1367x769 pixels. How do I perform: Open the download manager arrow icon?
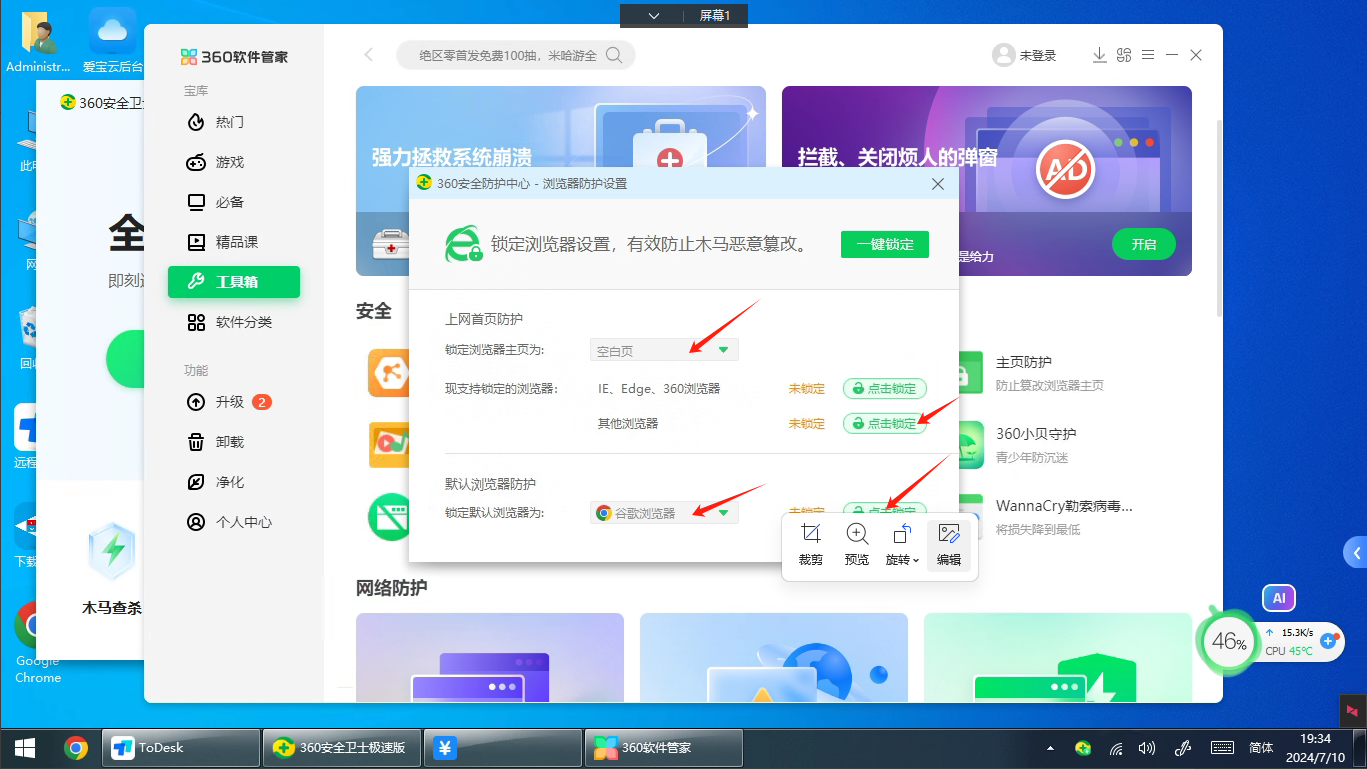1099,55
